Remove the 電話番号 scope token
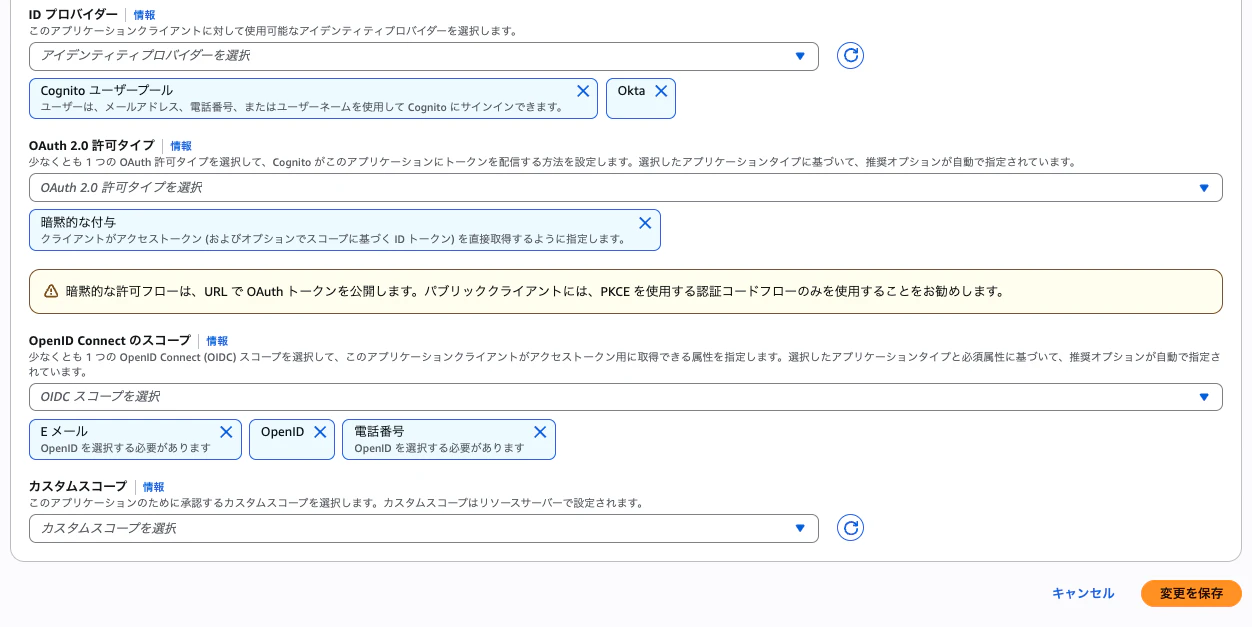1252x627 pixels. point(540,432)
